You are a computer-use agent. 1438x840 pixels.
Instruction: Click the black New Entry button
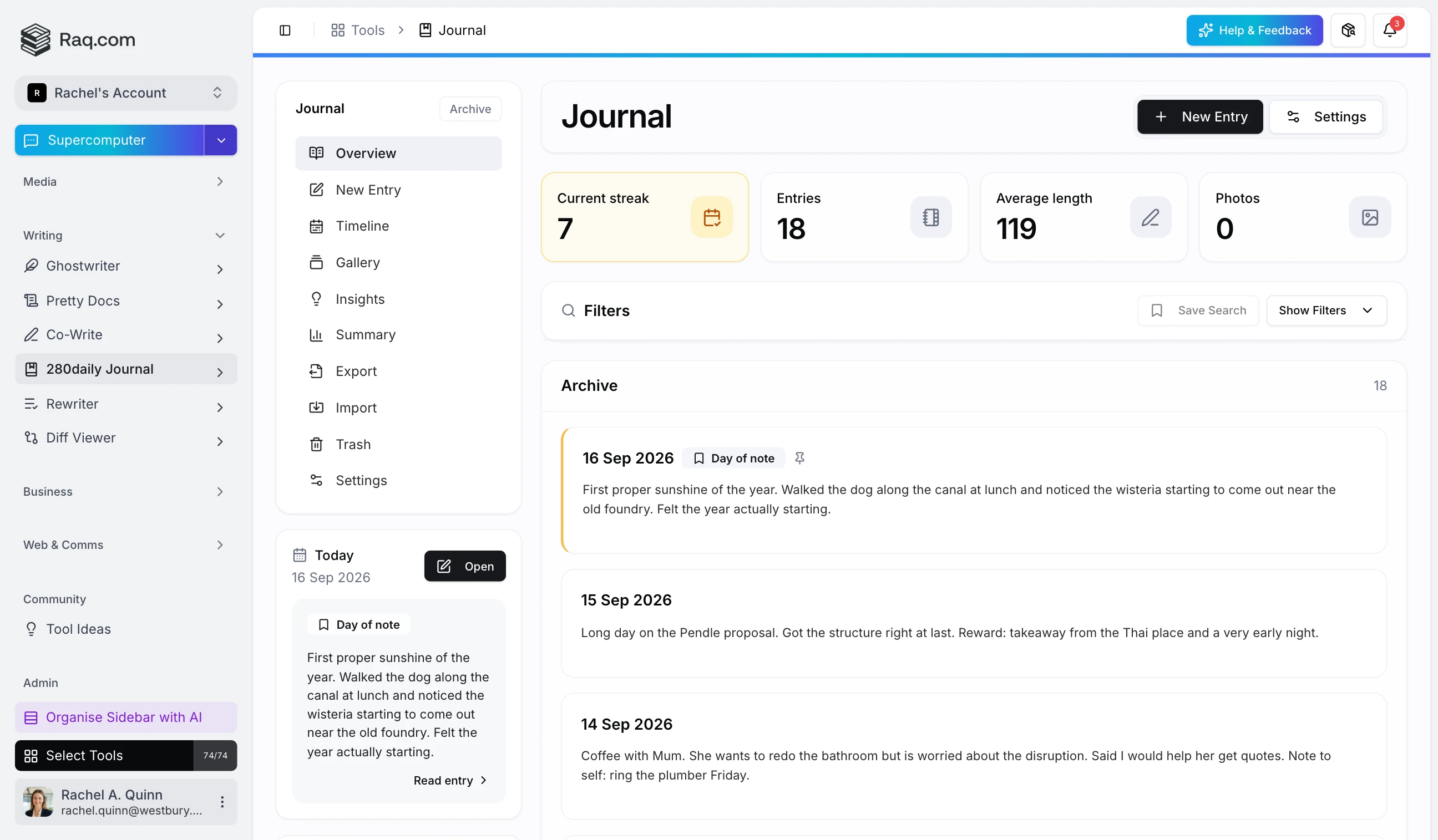point(1200,117)
